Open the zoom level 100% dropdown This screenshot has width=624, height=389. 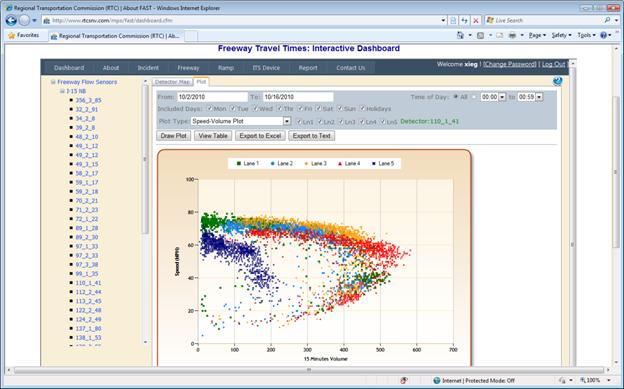594,380
